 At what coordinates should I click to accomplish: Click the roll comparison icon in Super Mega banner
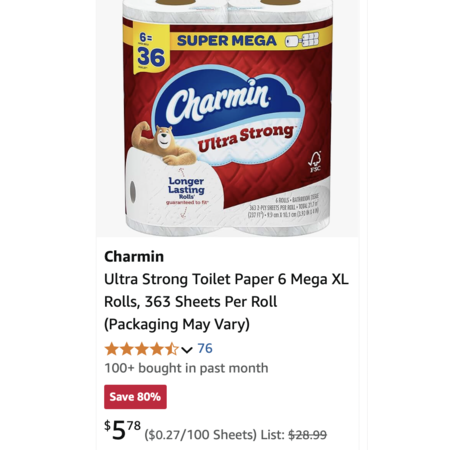coord(302,41)
